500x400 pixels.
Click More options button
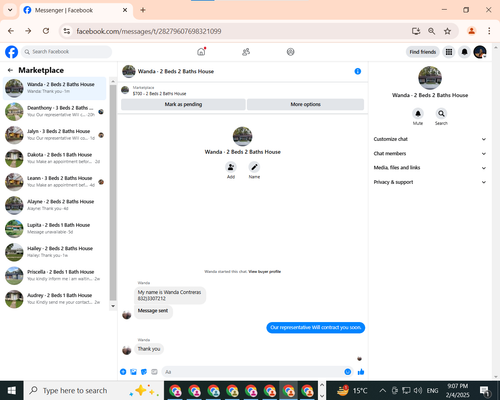pyautogui.click(x=305, y=104)
